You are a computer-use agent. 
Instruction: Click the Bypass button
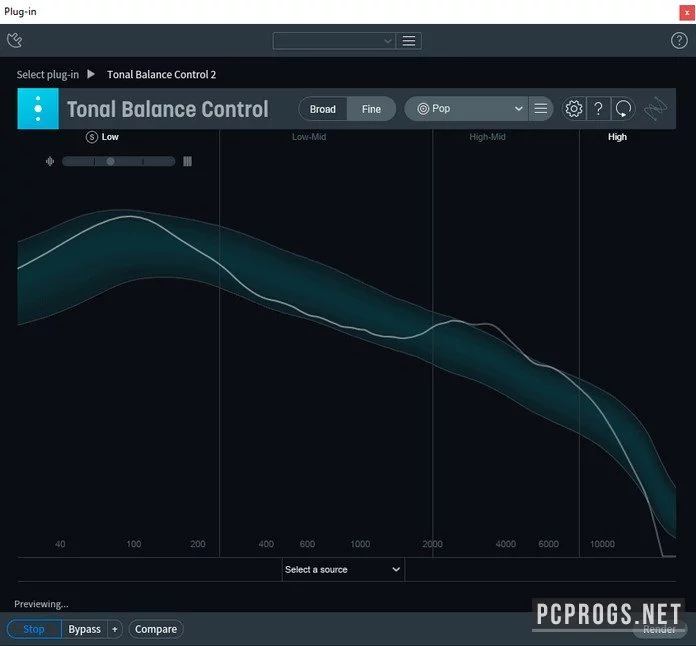84,629
